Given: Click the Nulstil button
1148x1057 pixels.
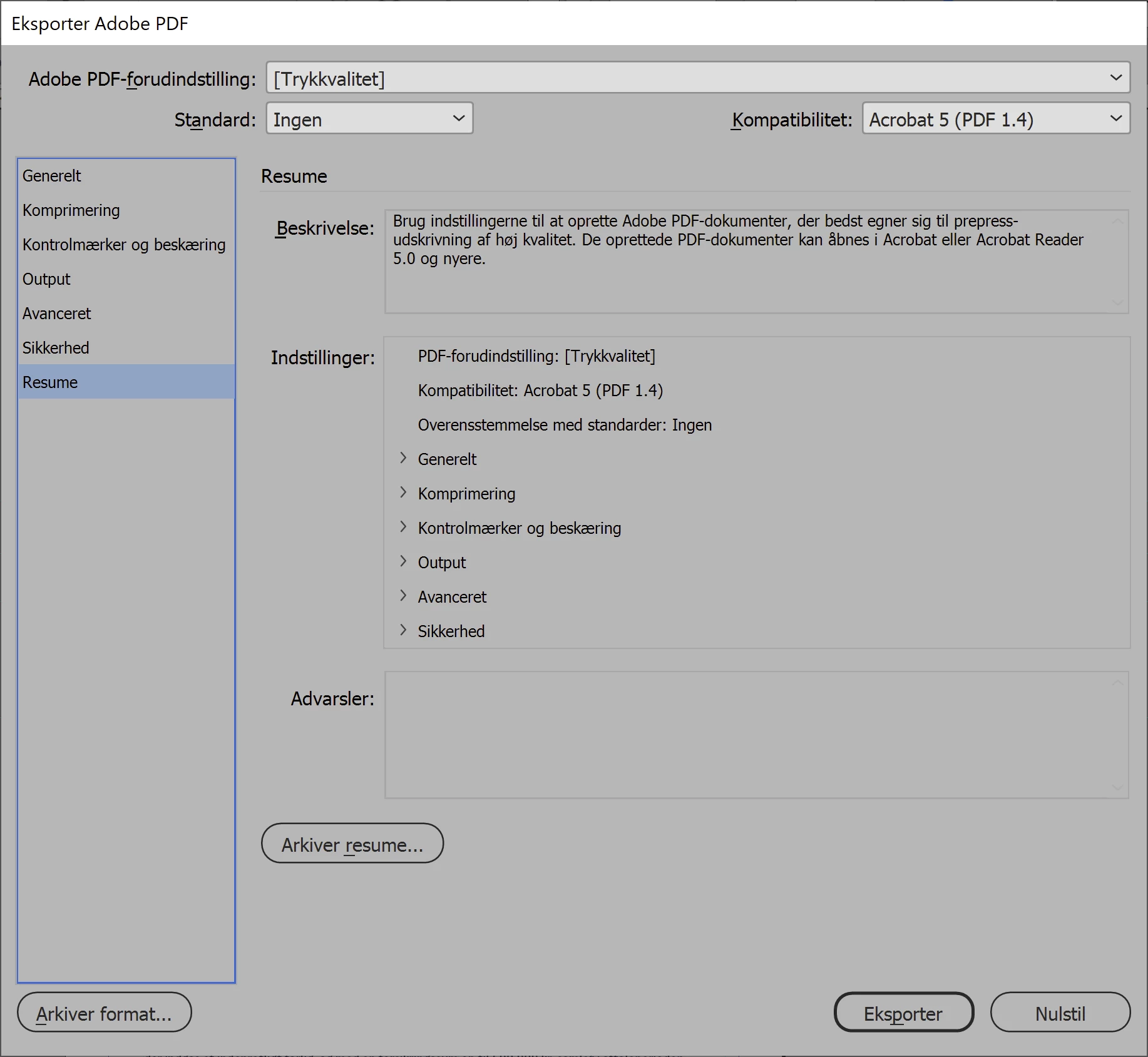Looking at the screenshot, I should point(1060,1013).
